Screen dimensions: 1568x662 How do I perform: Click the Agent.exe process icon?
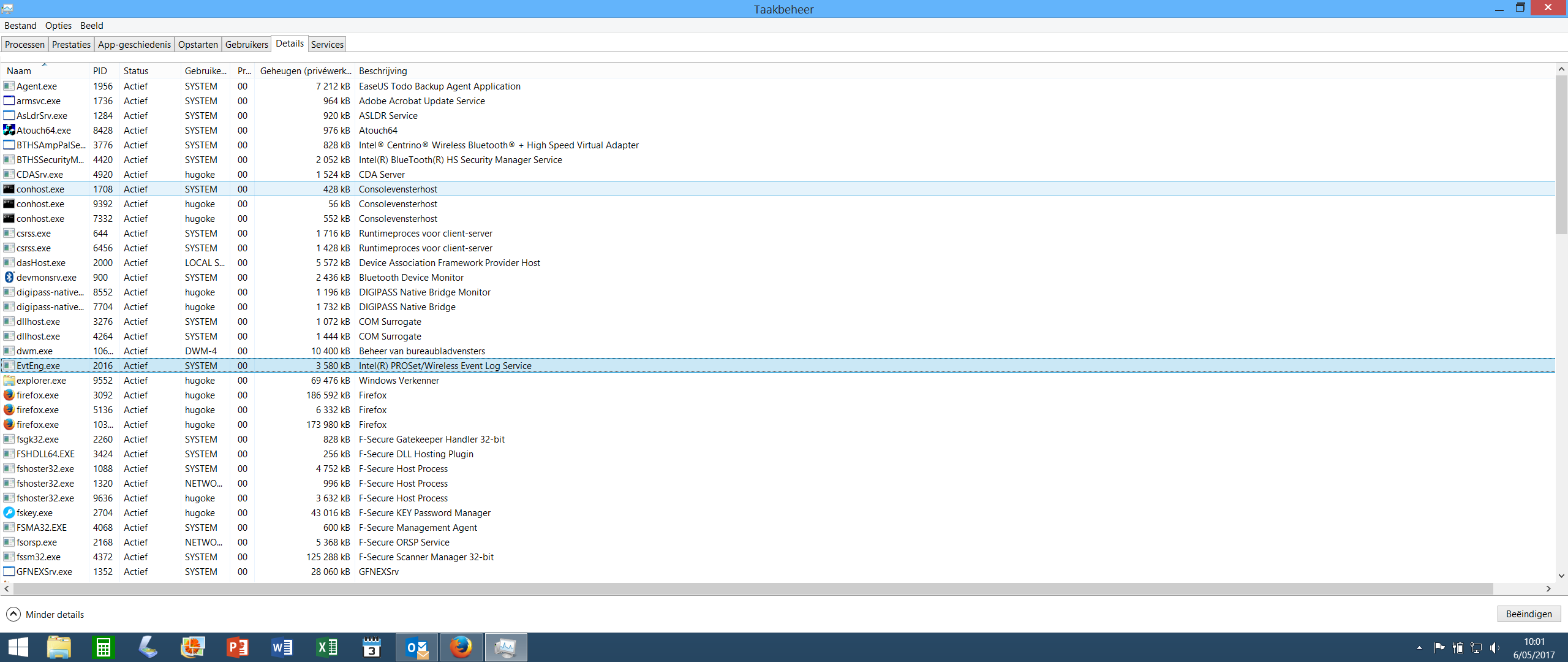(9, 86)
